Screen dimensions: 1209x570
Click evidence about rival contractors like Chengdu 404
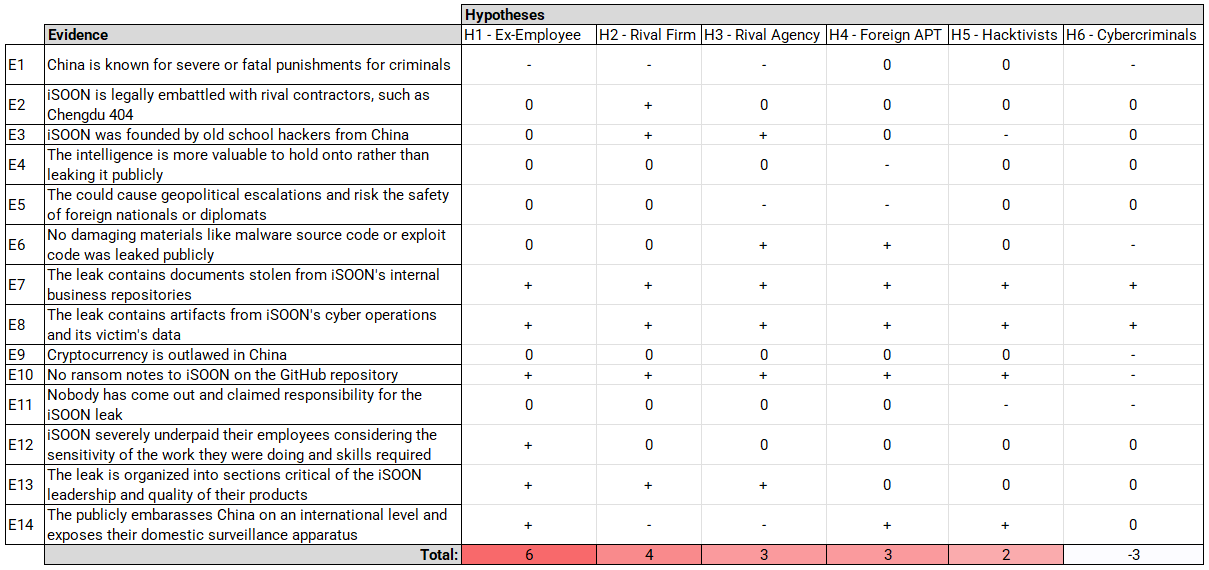(253, 105)
